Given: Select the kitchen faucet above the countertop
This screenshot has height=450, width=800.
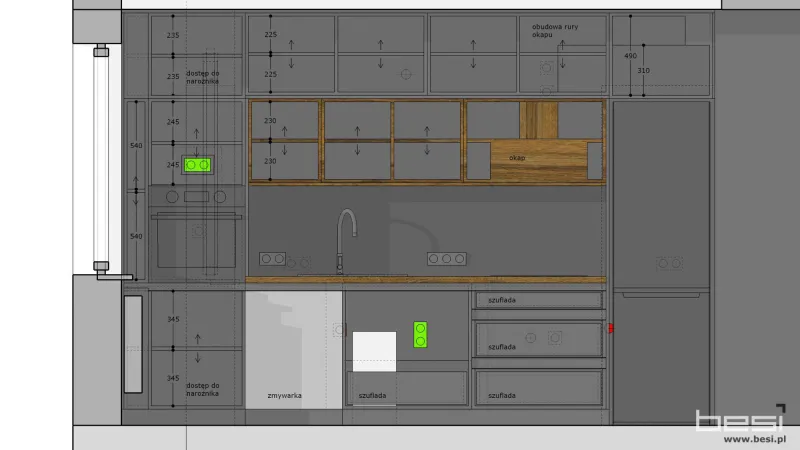Looking at the screenshot, I should click(x=345, y=242).
